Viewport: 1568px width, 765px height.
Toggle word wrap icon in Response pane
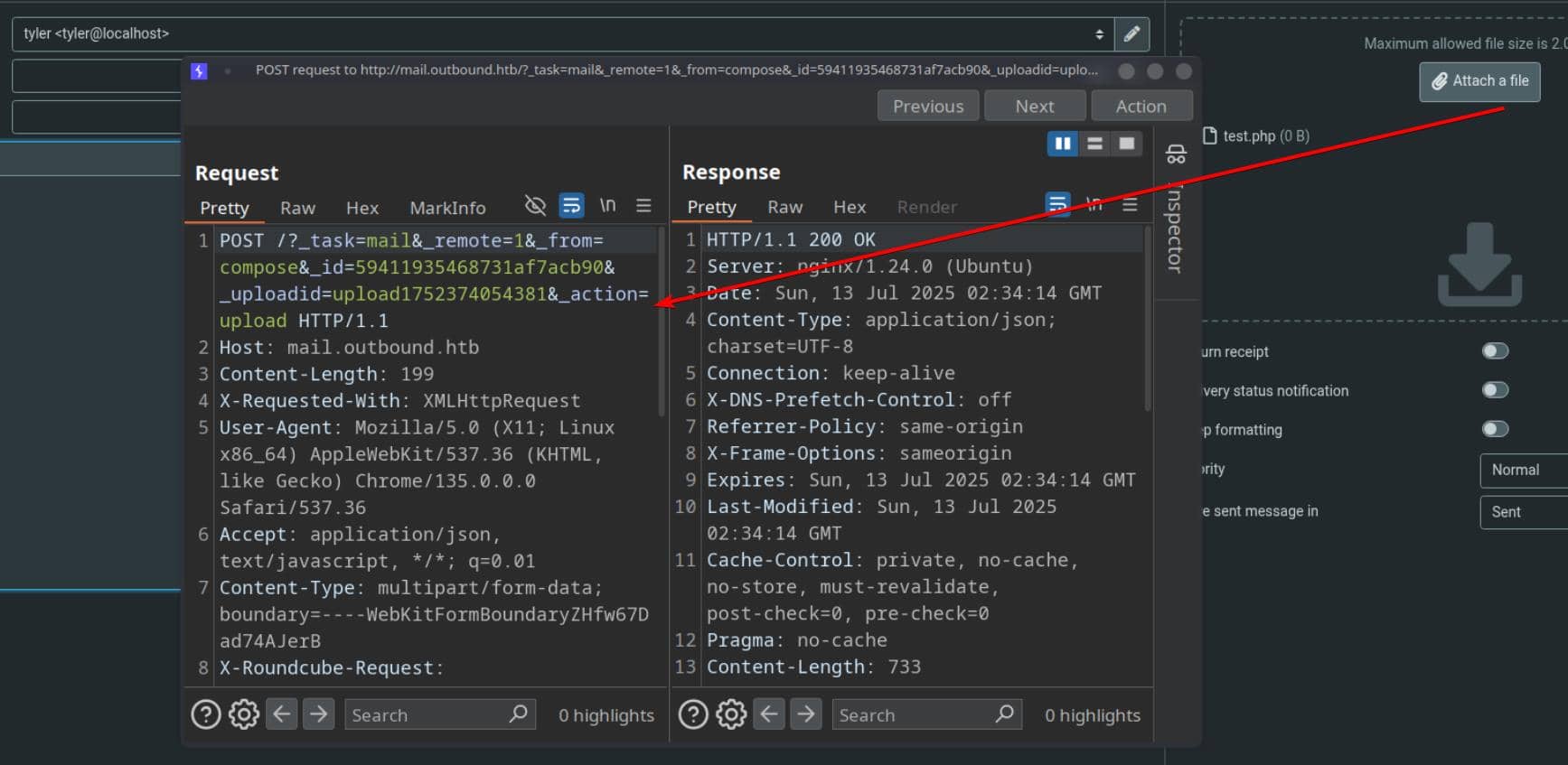pyautogui.click(x=1057, y=205)
